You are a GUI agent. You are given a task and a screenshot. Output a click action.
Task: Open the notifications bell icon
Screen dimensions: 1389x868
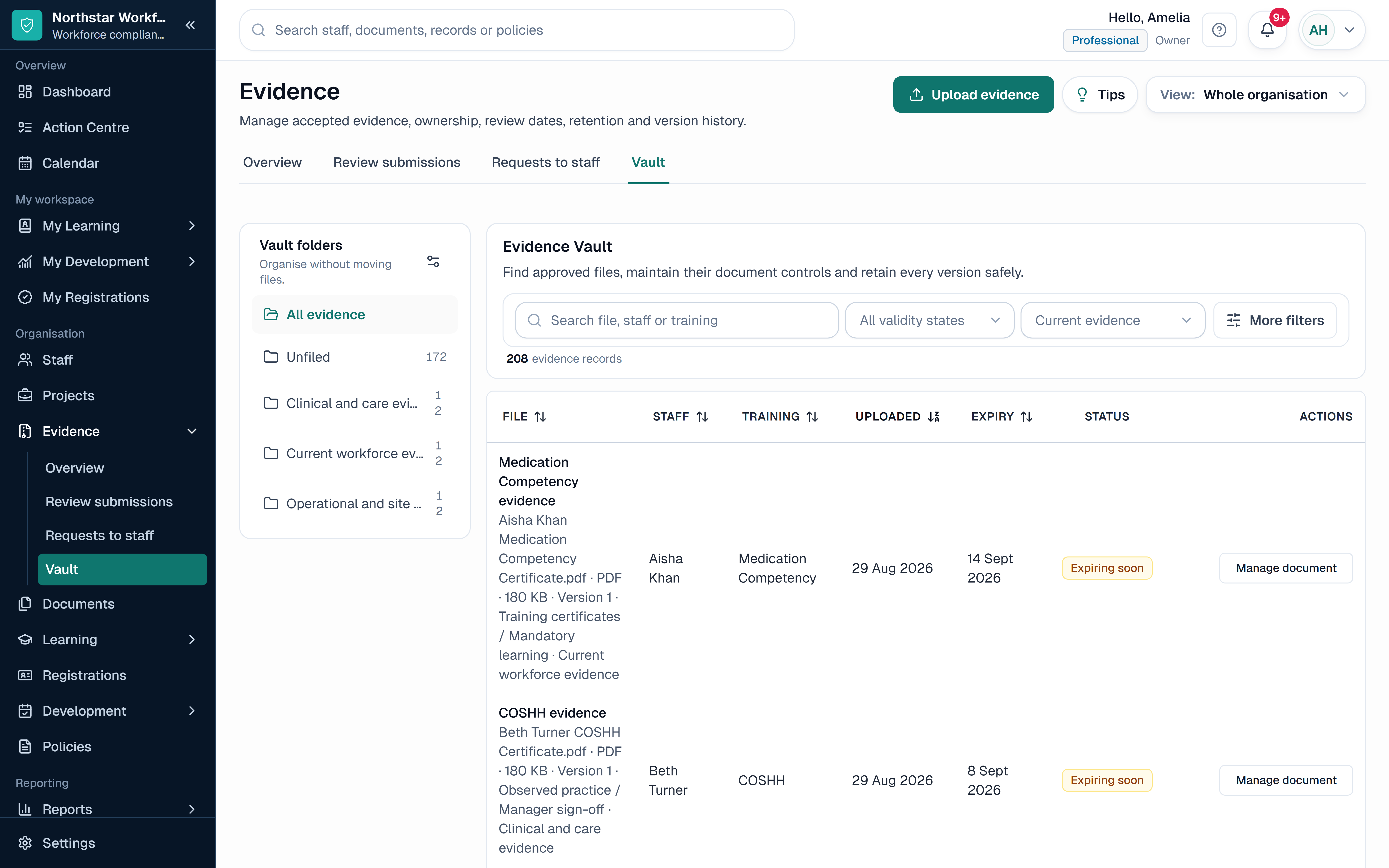[1267, 30]
